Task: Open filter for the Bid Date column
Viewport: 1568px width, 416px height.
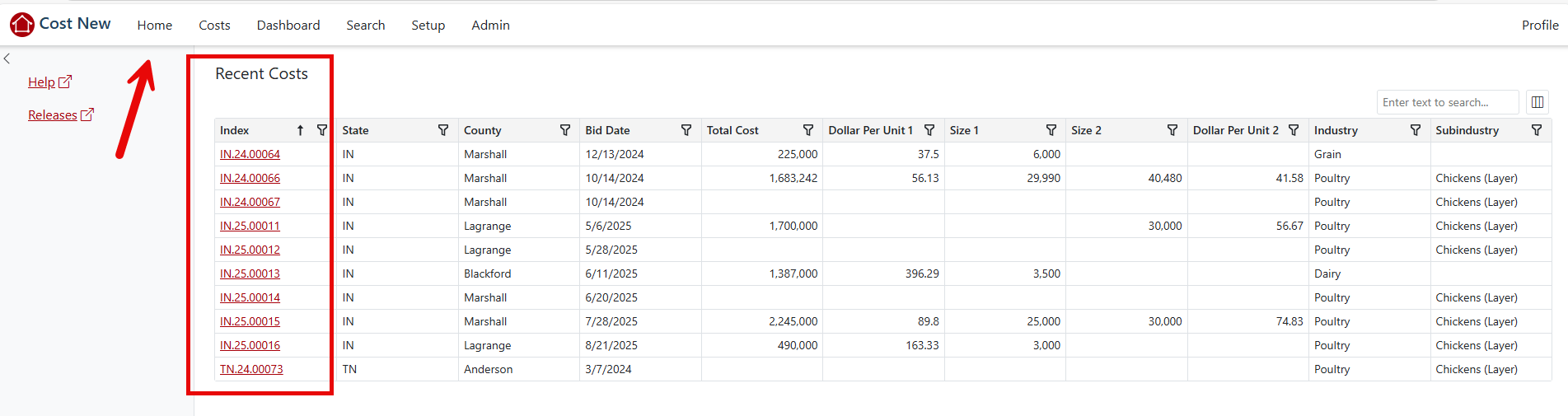Action: (x=686, y=130)
